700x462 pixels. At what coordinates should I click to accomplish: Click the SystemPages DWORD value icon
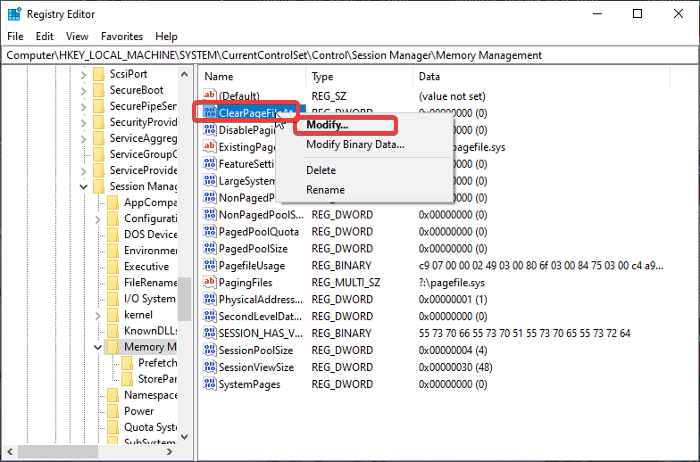tap(210, 385)
